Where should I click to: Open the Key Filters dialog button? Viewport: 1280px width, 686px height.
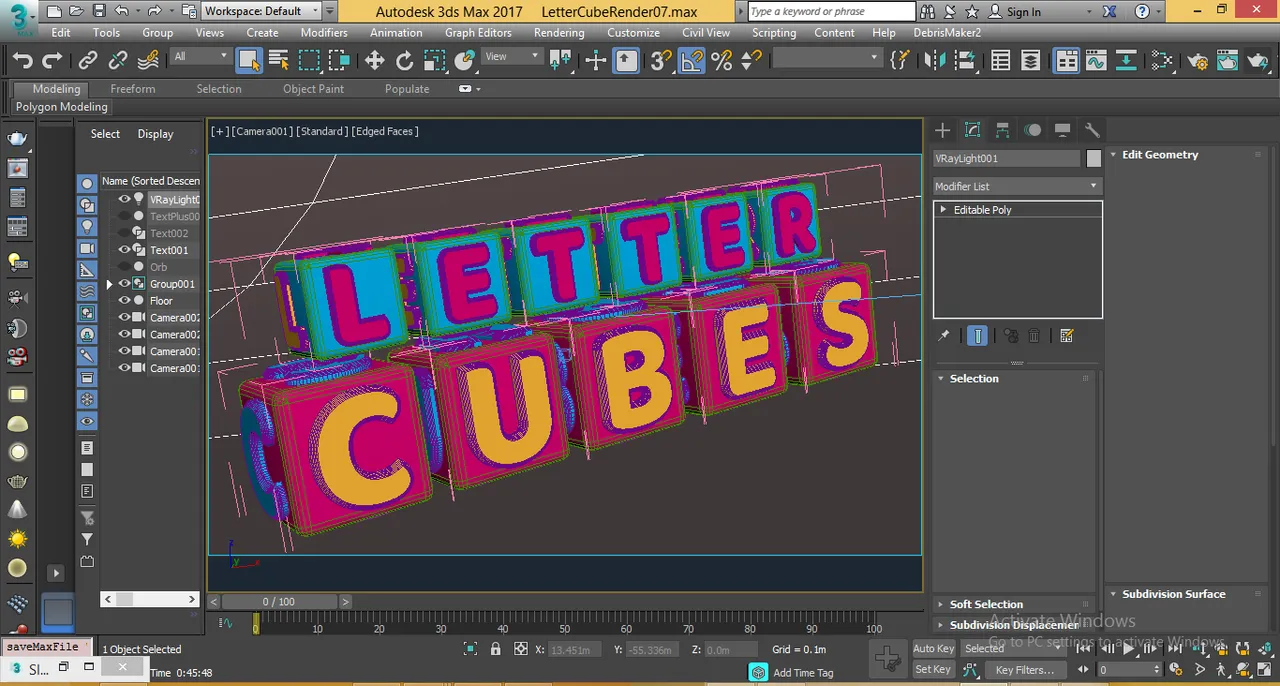pos(1025,669)
